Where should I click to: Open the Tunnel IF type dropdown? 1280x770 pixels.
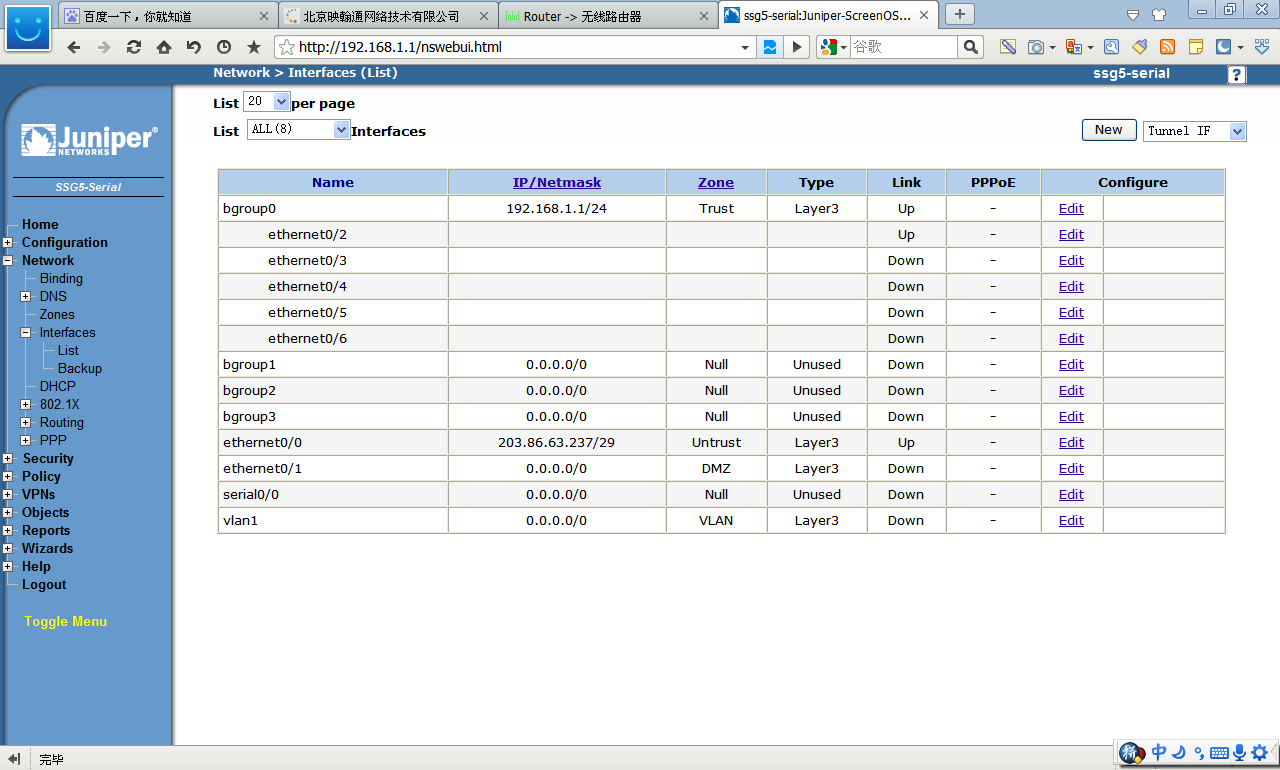click(x=1237, y=131)
